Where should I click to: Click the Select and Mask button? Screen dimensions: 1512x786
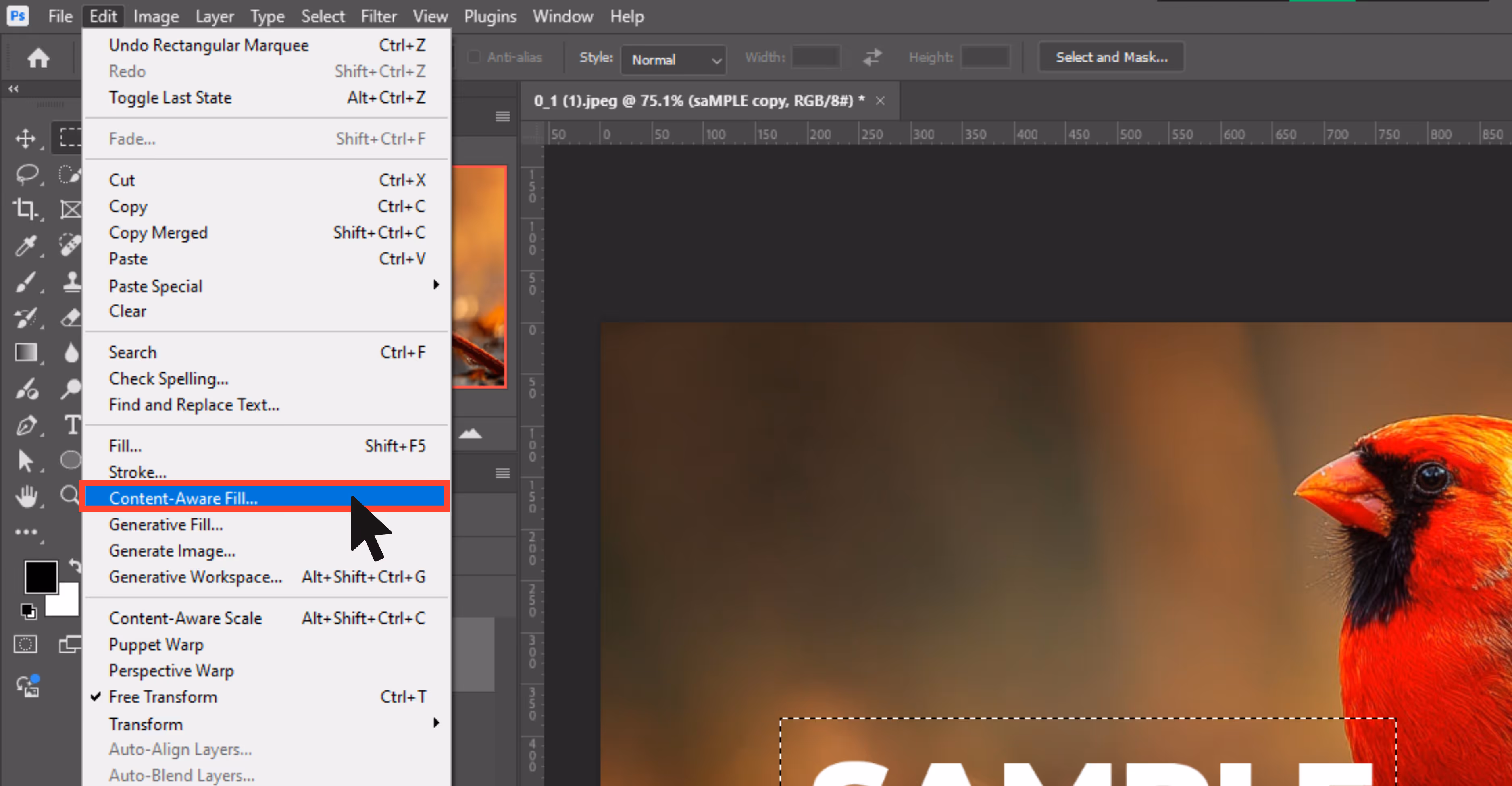(x=1112, y=57)
